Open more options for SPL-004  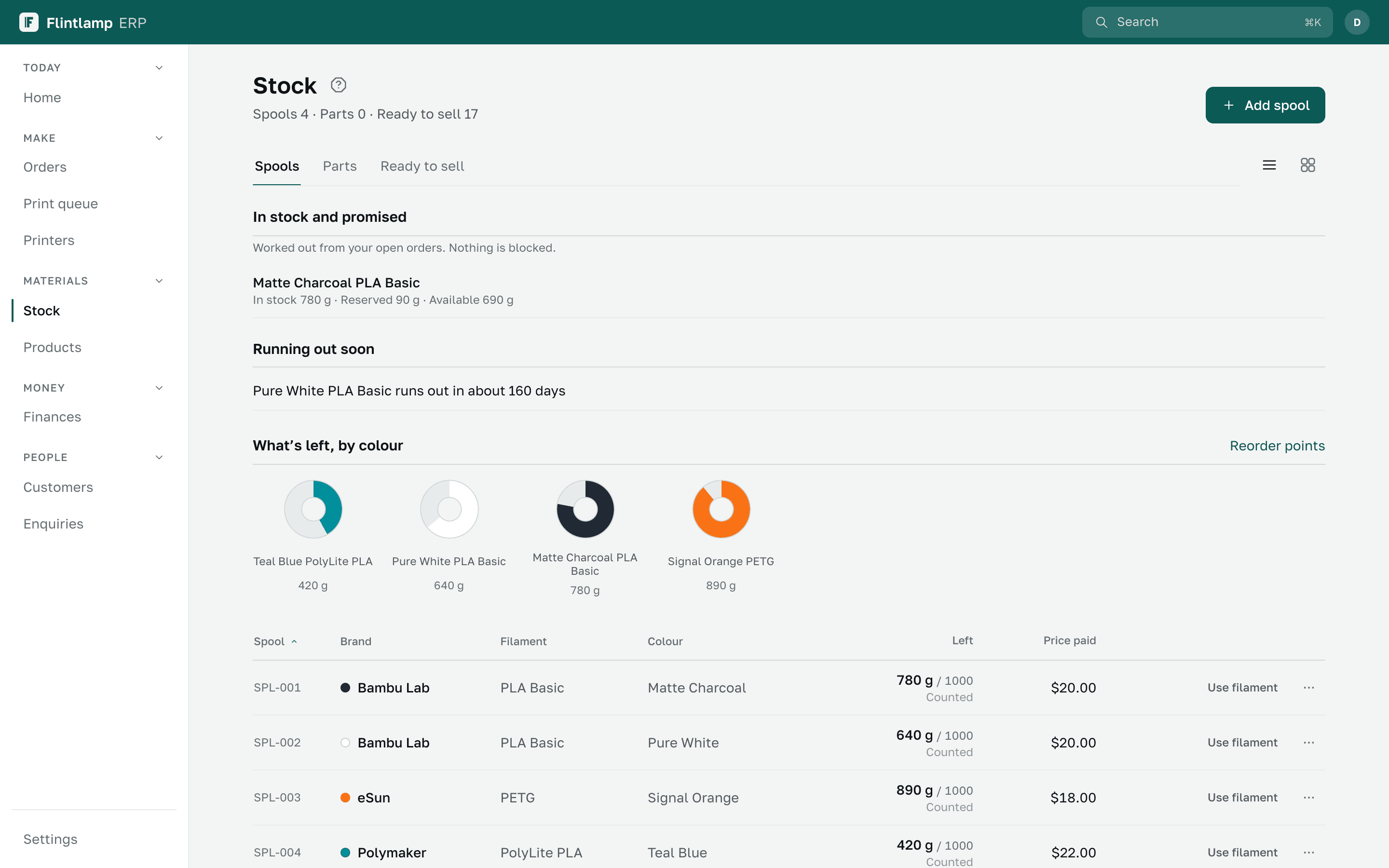coord(1308,853)
